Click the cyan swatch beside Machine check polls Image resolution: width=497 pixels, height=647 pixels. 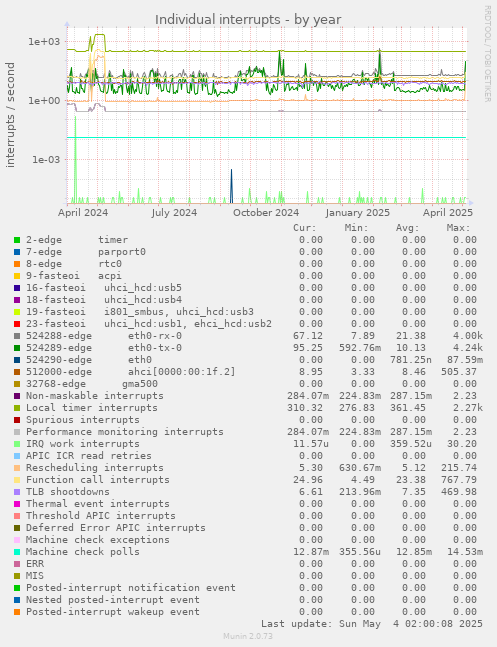click(x=17, y=552)
